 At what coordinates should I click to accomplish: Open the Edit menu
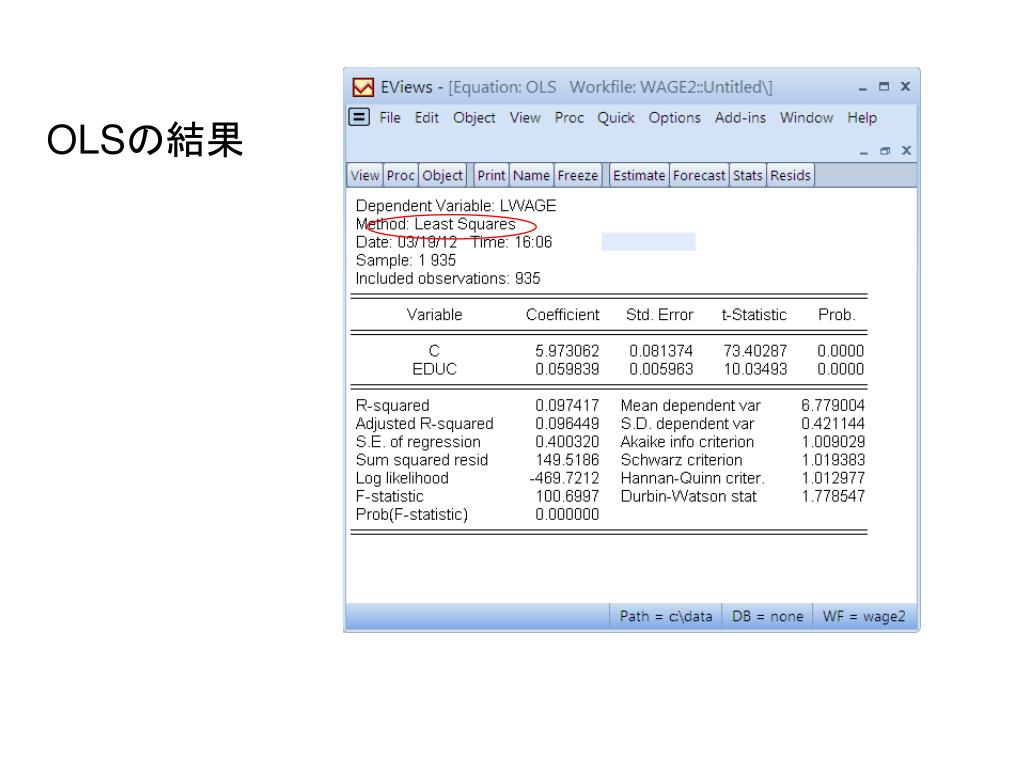[x=426, y=118]
